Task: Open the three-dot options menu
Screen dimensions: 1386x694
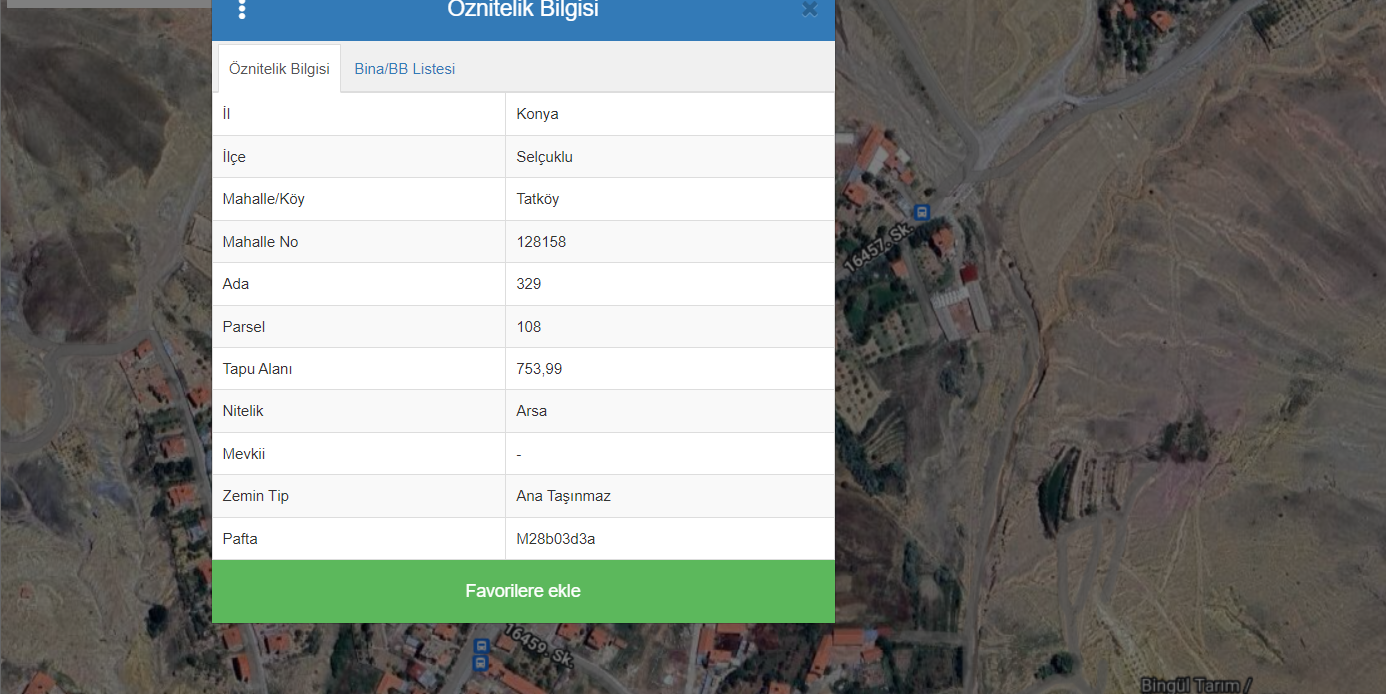Action: (242, 10)
